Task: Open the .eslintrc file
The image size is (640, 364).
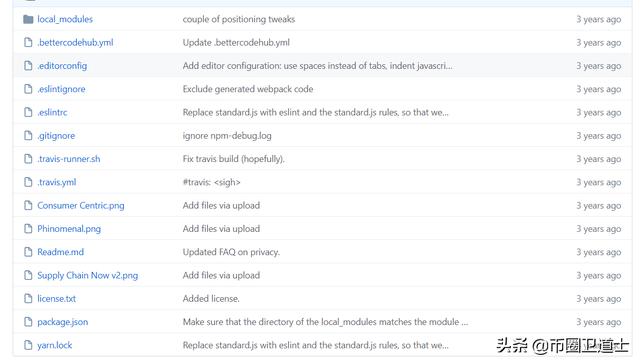Action: click(x=52, y=112)
